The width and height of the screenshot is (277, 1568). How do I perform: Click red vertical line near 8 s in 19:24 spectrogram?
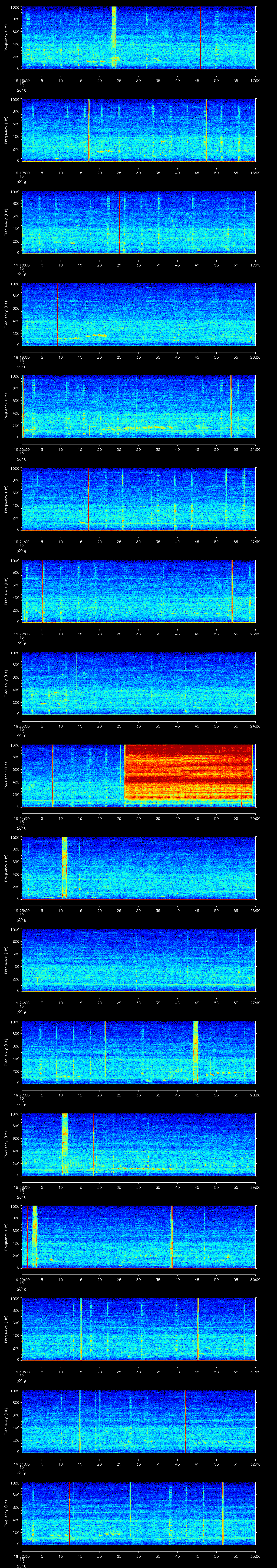[x=52, y=775]
